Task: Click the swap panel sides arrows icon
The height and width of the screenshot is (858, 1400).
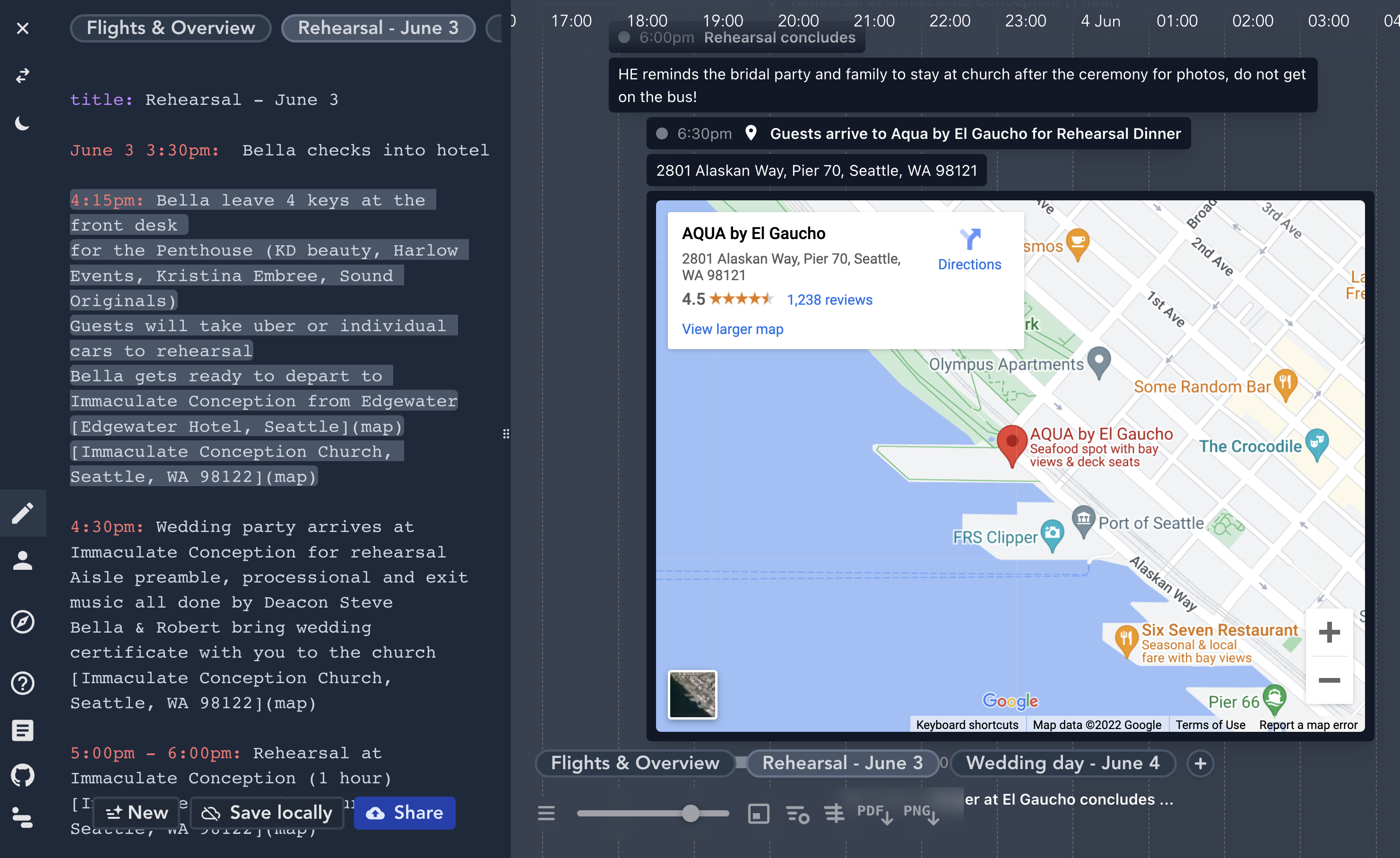Action: click(23, 76)
